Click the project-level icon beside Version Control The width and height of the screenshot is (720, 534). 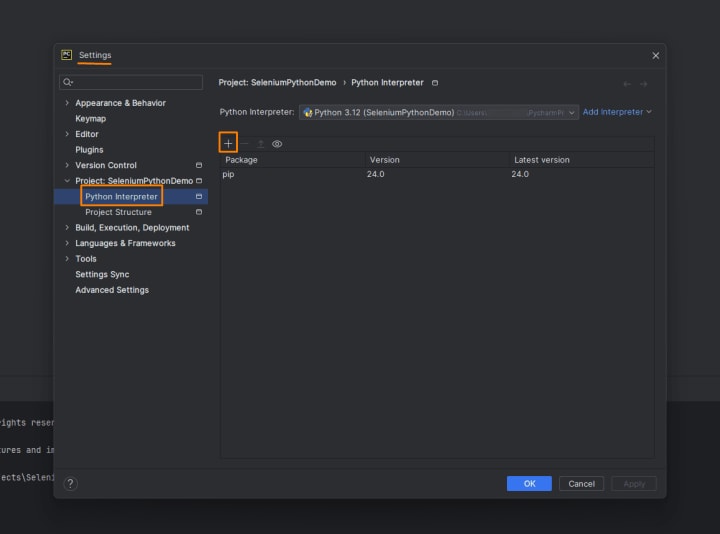(x=199, y=165)
